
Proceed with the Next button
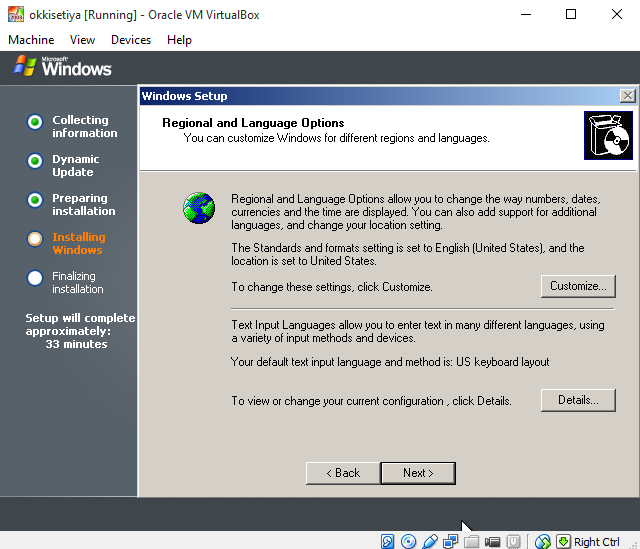pos(418,473)
